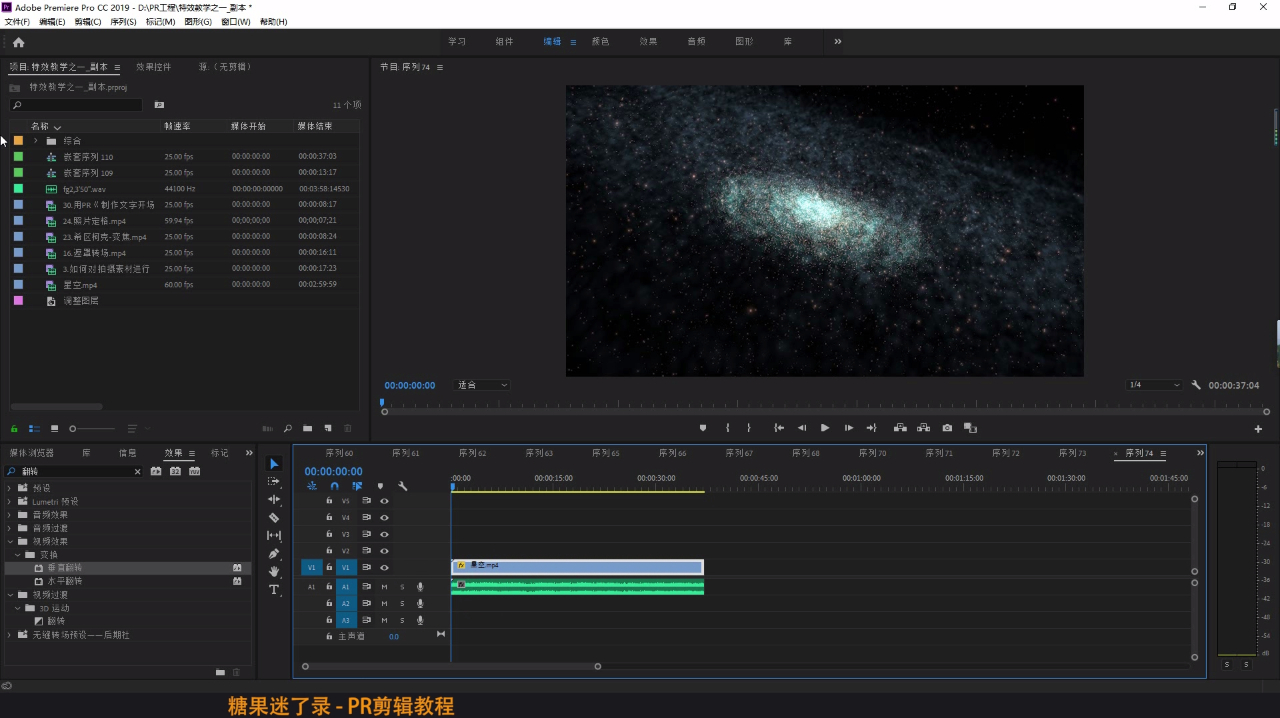Expand the 综合 bin folder
This screenshot has width=1280, height=718.
35,141
